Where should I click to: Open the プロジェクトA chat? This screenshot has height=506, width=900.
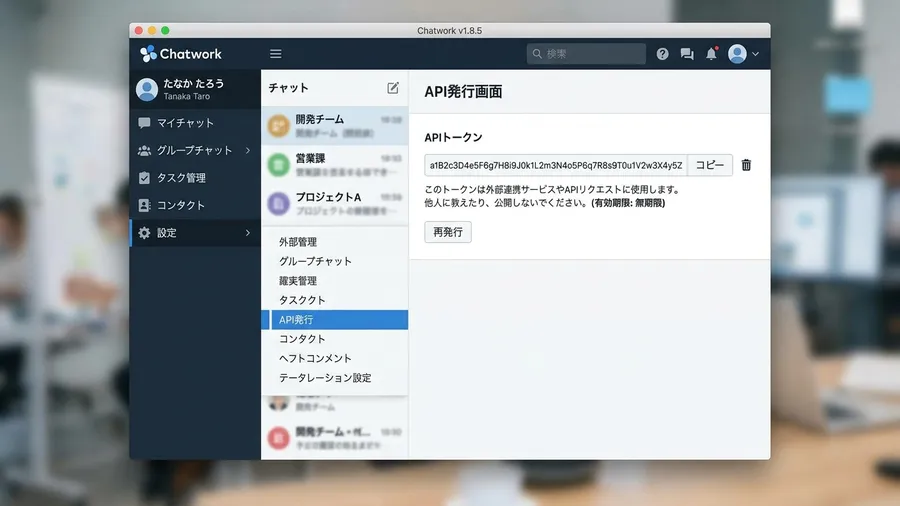pyautogui.click(x=335, y=203)
